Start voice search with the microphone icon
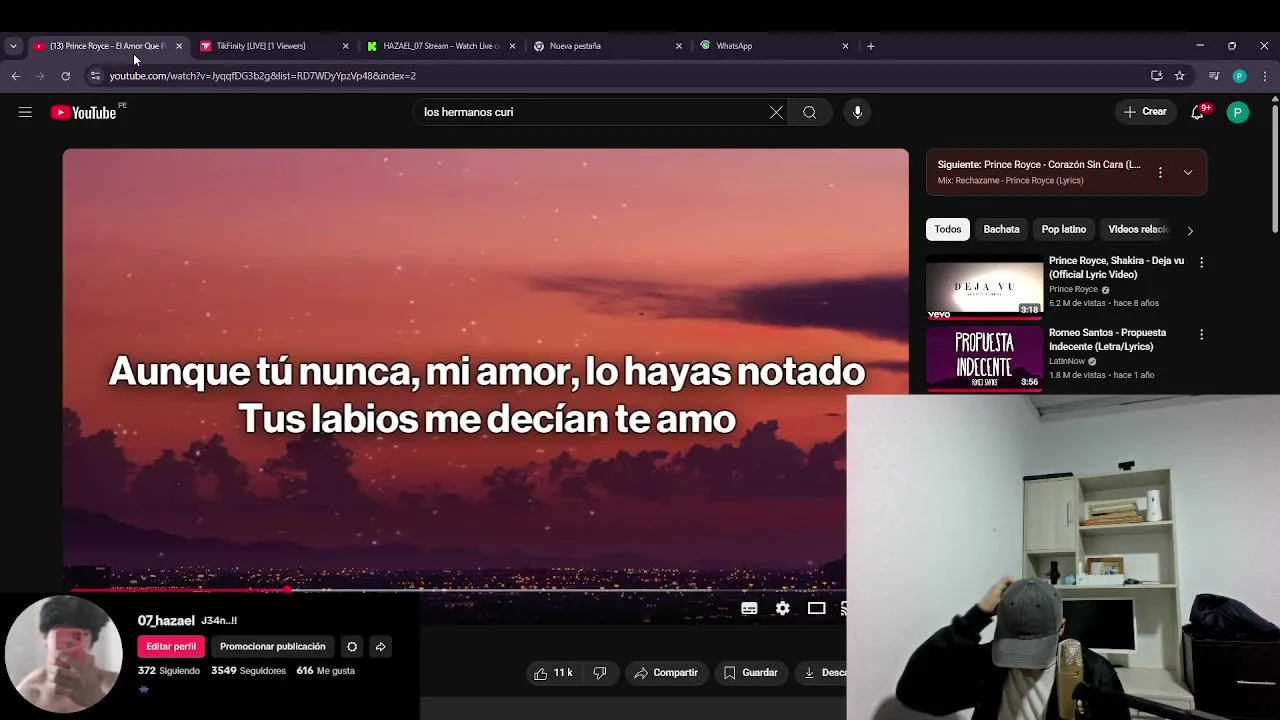 [x=857, y=112]
